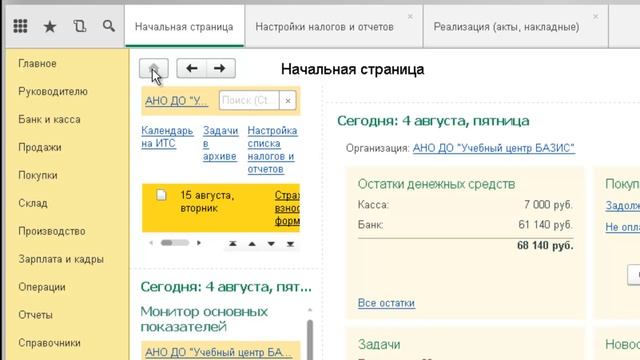The width and height of the screenshot is (640, 360).
Task: Open the Справочники section
Action: [49, 343]
